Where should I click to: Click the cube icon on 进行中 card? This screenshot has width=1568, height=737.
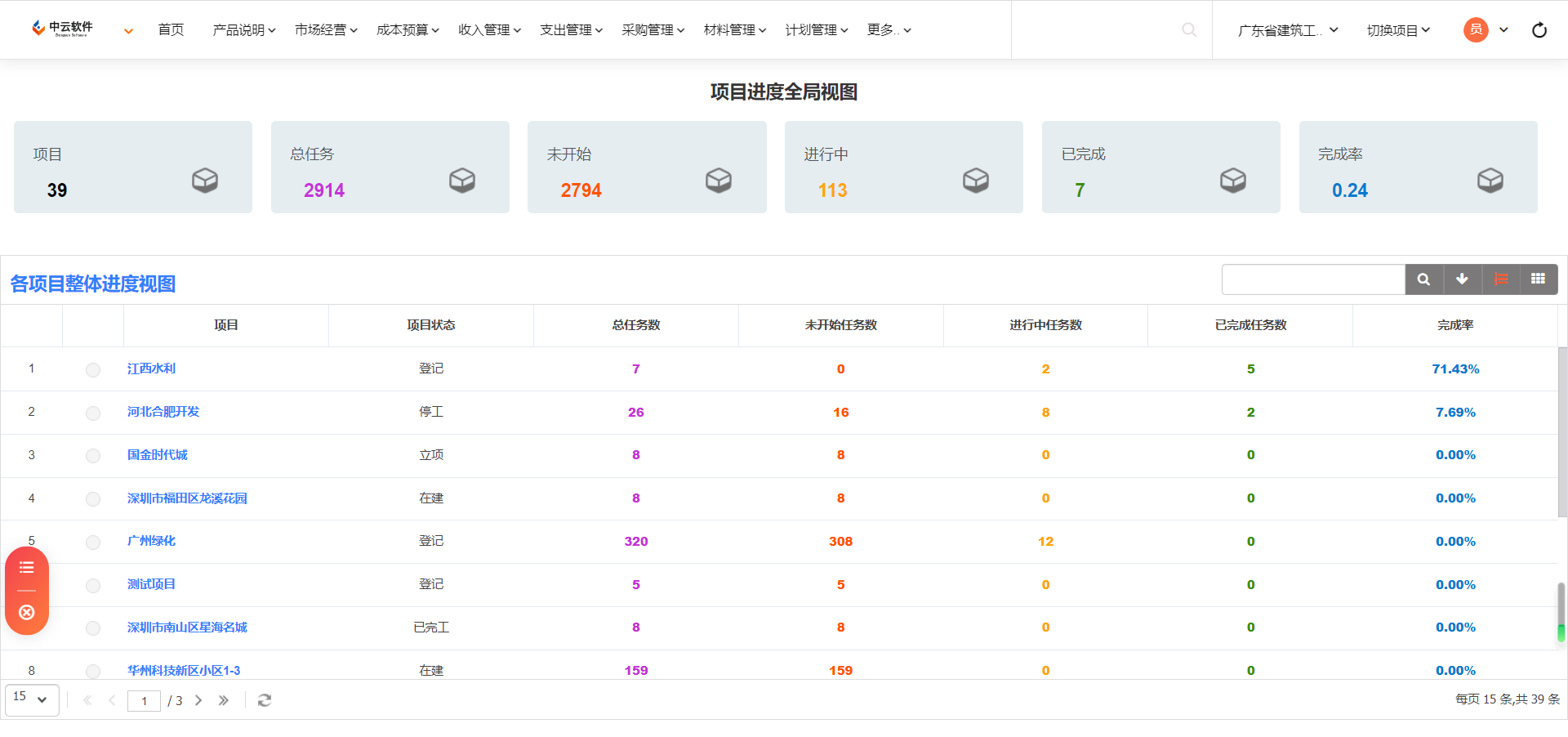coord(976,180)
